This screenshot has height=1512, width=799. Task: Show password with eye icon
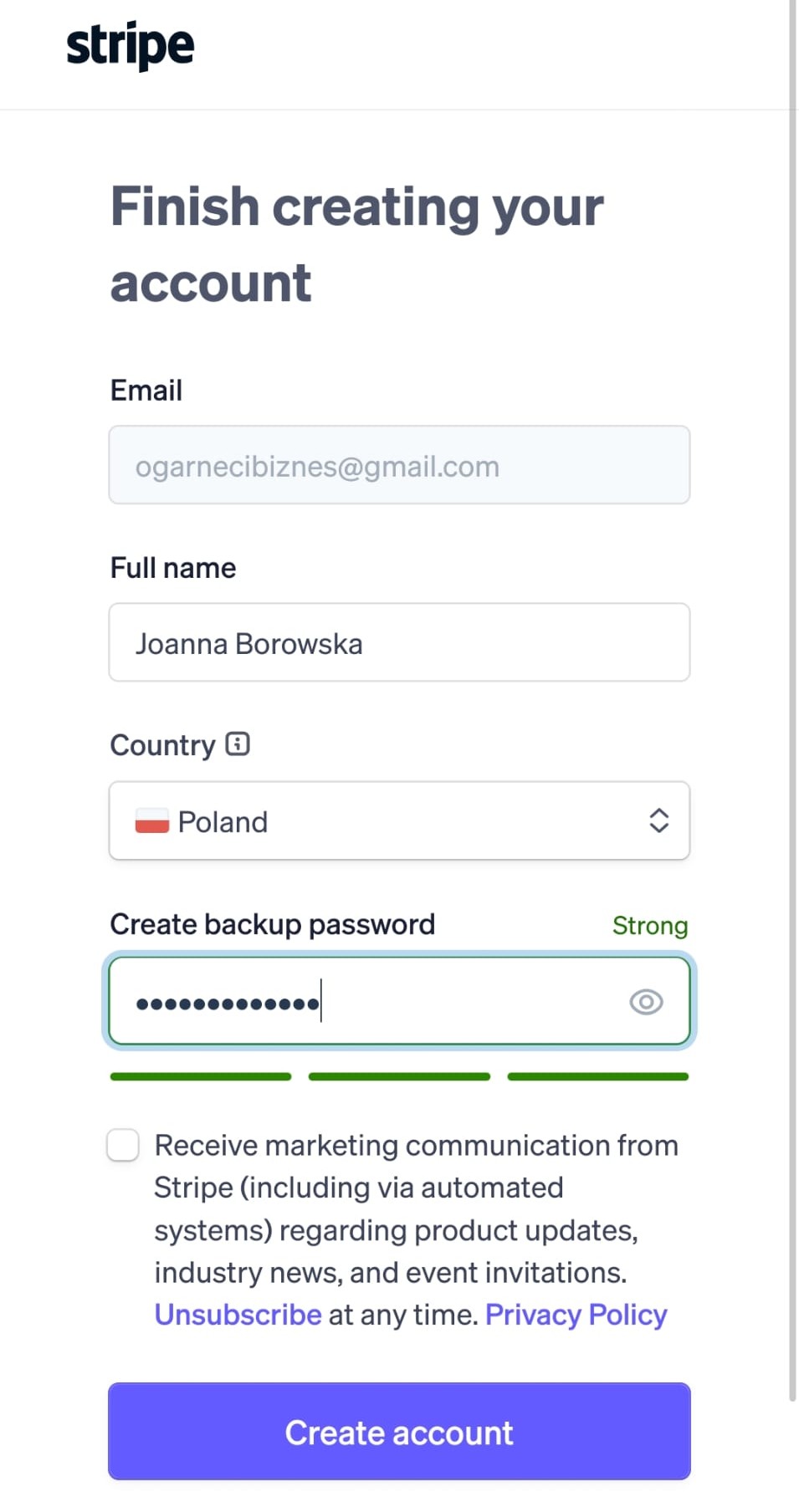[646, 1001]
